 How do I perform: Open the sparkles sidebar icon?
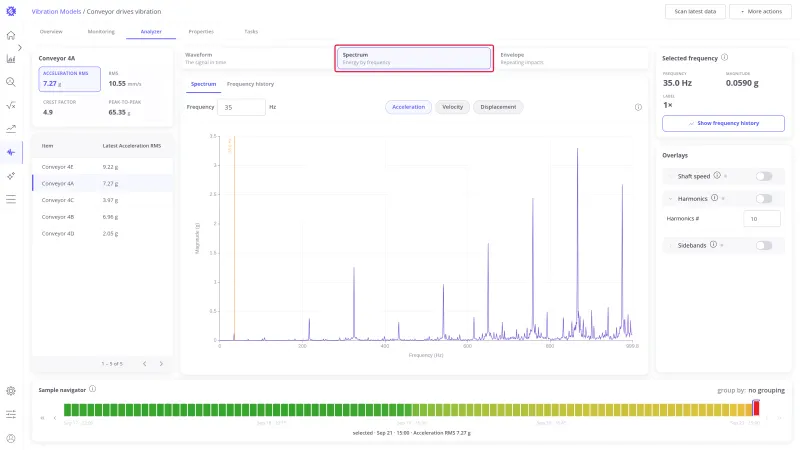click(x=11, y=176)
